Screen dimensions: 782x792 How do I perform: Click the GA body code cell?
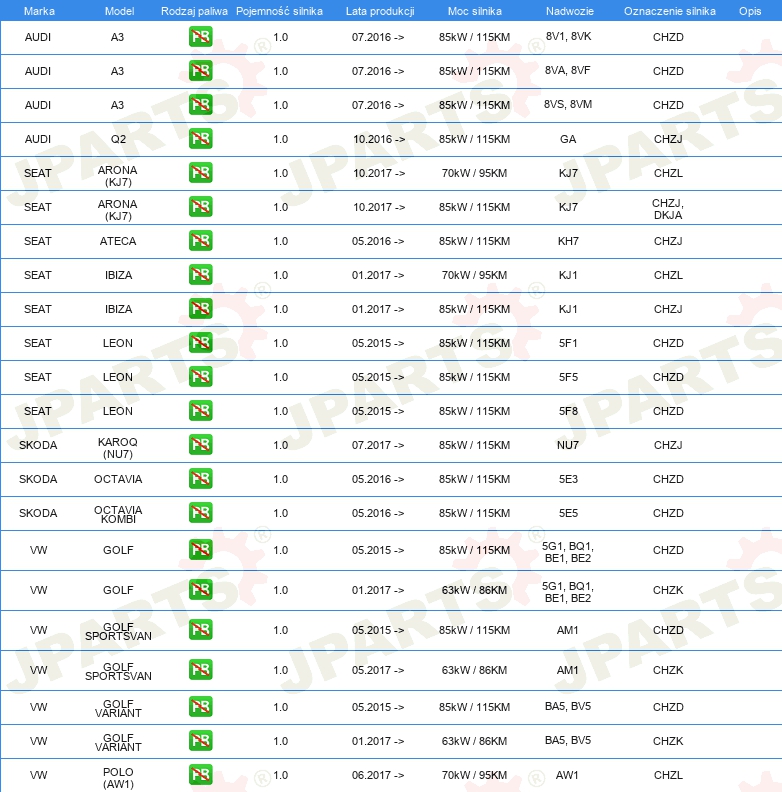[x=568, y=139]
